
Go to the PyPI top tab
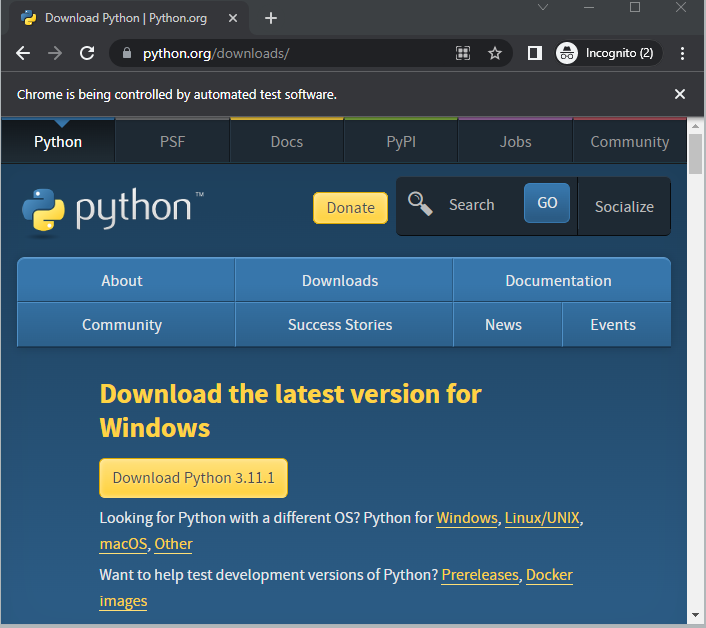click(401, 142)
